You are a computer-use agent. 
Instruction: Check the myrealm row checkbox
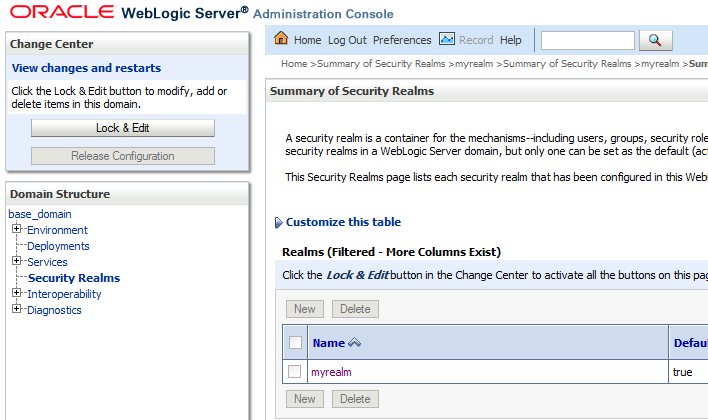coord(295,372)
